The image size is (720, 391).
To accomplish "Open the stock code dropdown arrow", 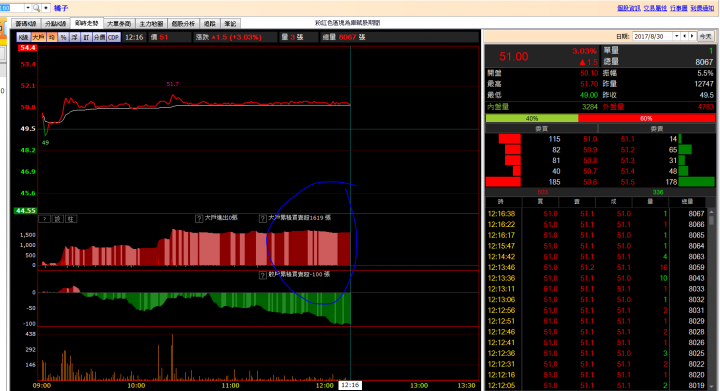I will click(x=28, y=8).
